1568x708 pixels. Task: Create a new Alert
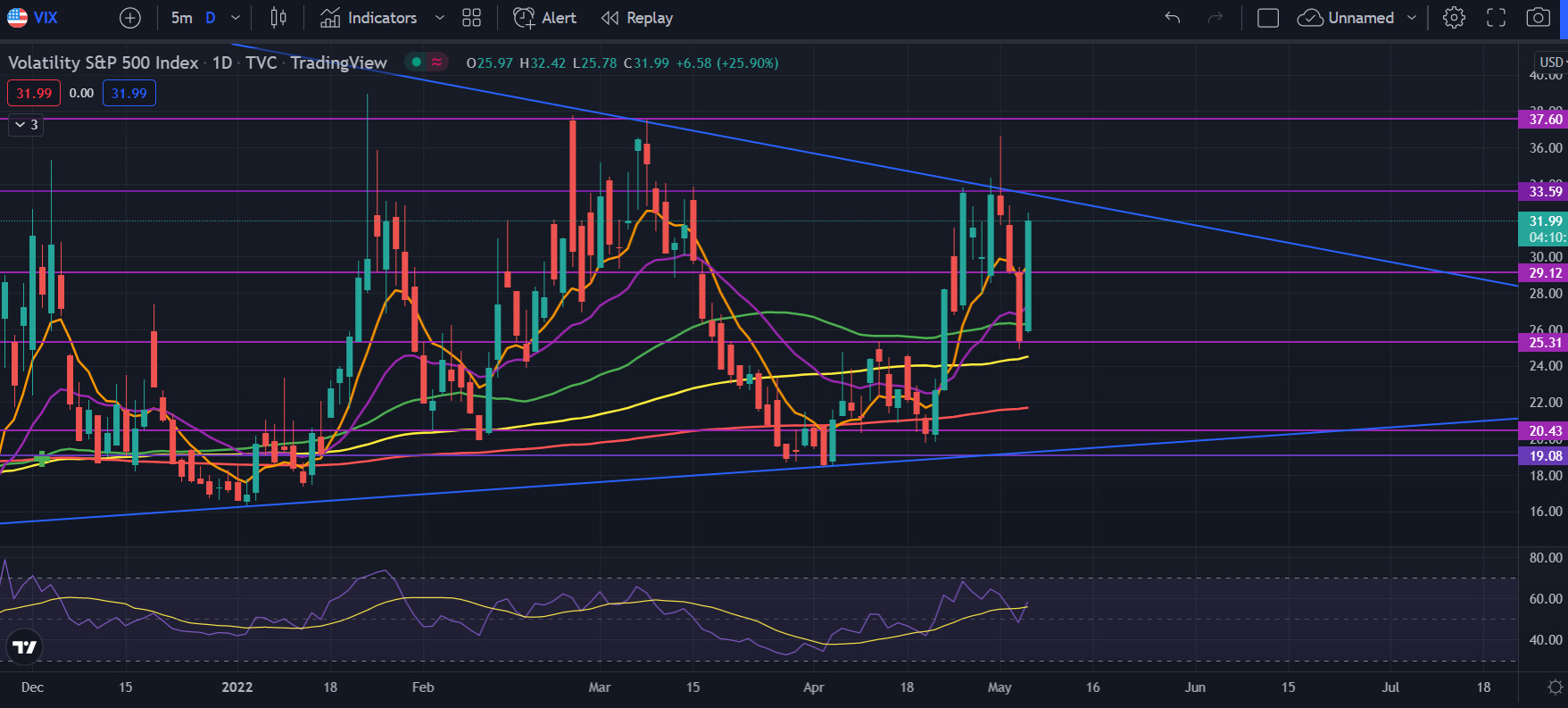click(x=545, y=18)
